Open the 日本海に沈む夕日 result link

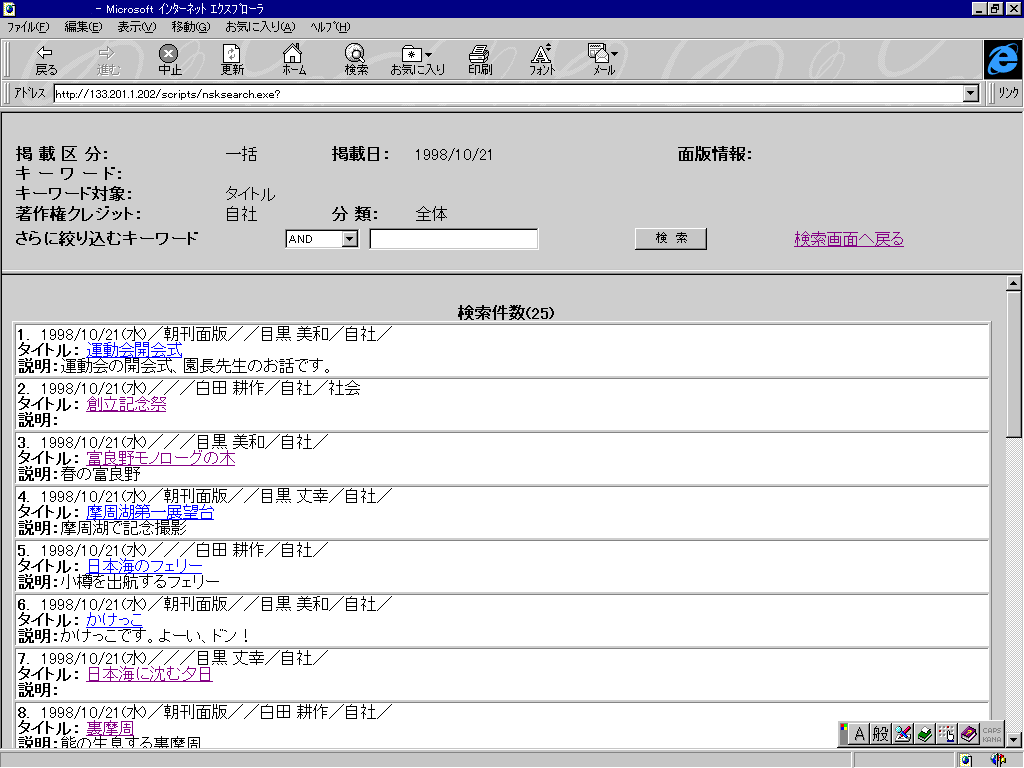coord(150,675)
